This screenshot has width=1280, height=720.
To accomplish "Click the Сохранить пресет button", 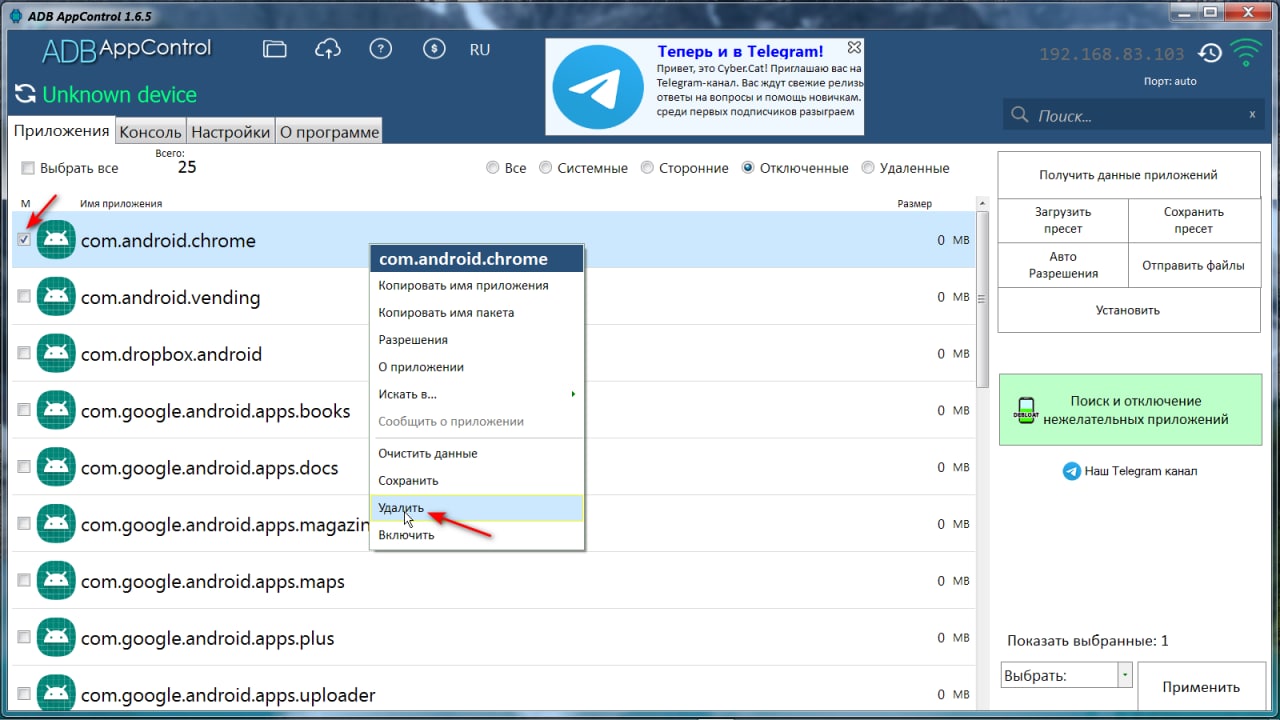I will pos(1195,220).
